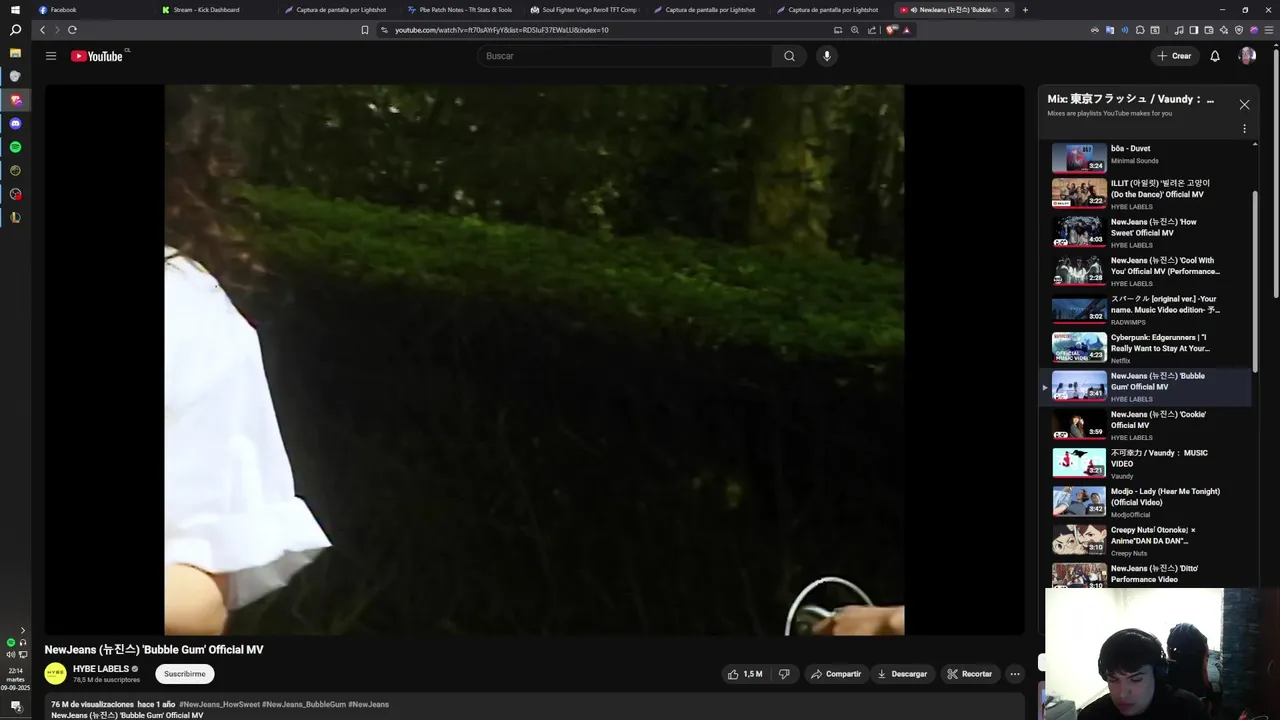This screenshot has width=1280, height=720.
Task: Close the NewJeans YouTube tab
Action: (x=1007, y=9)
